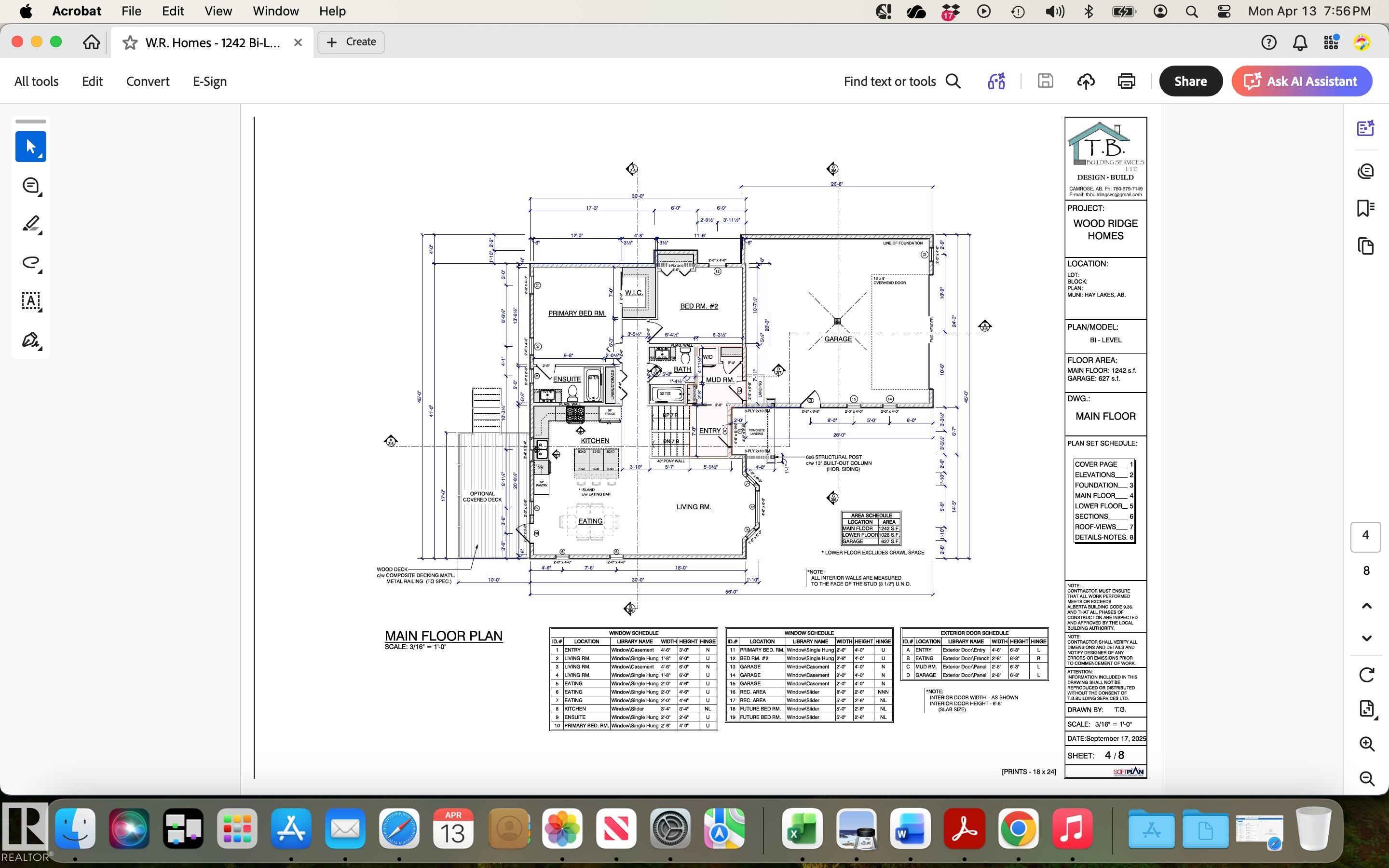Click Ask AI Assistant button
The height and width of the screenshot is (868, 1389).
tap(1301, 81)
